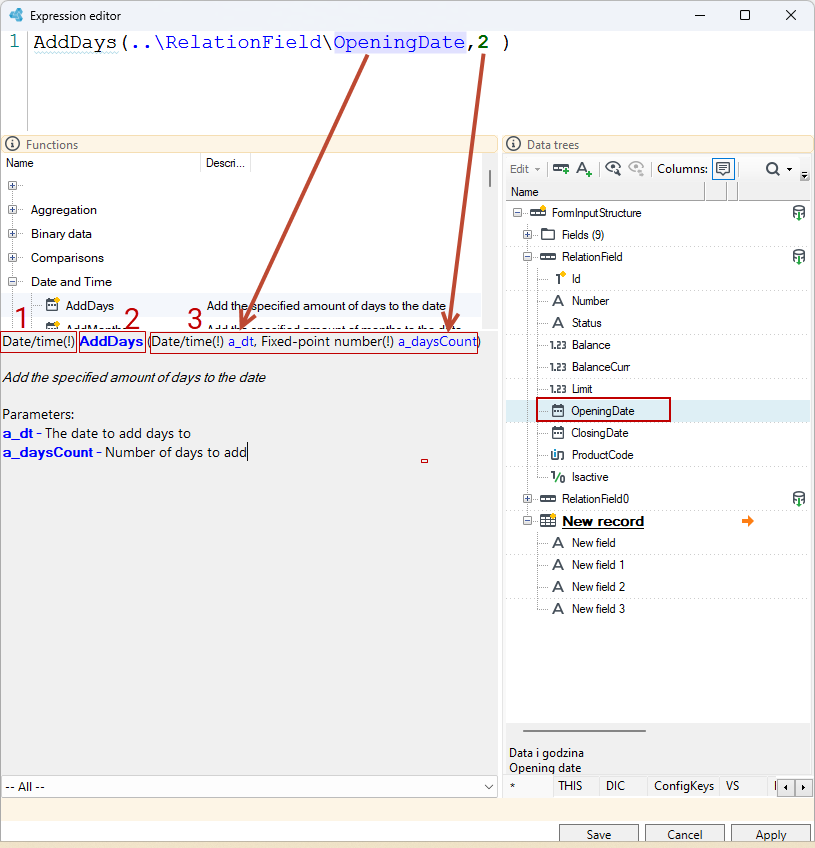The height and width of the screenshot is (848, 815).
Task: Collapse the New record node
Action: (527, 521)
